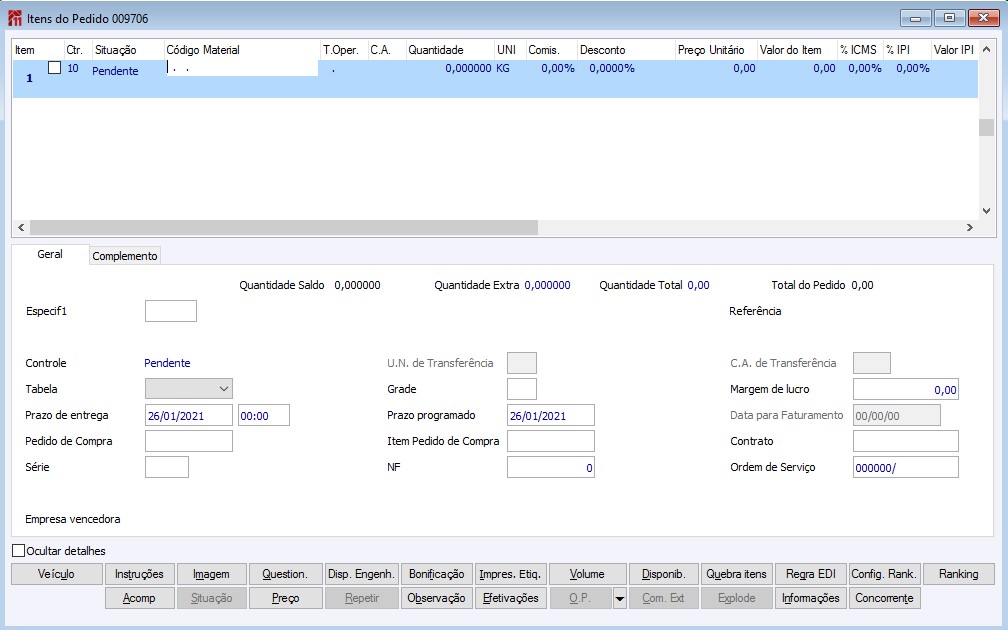Open the arrow dropdown next to O.P.
1008x630 pixels.
coord(619,598)
